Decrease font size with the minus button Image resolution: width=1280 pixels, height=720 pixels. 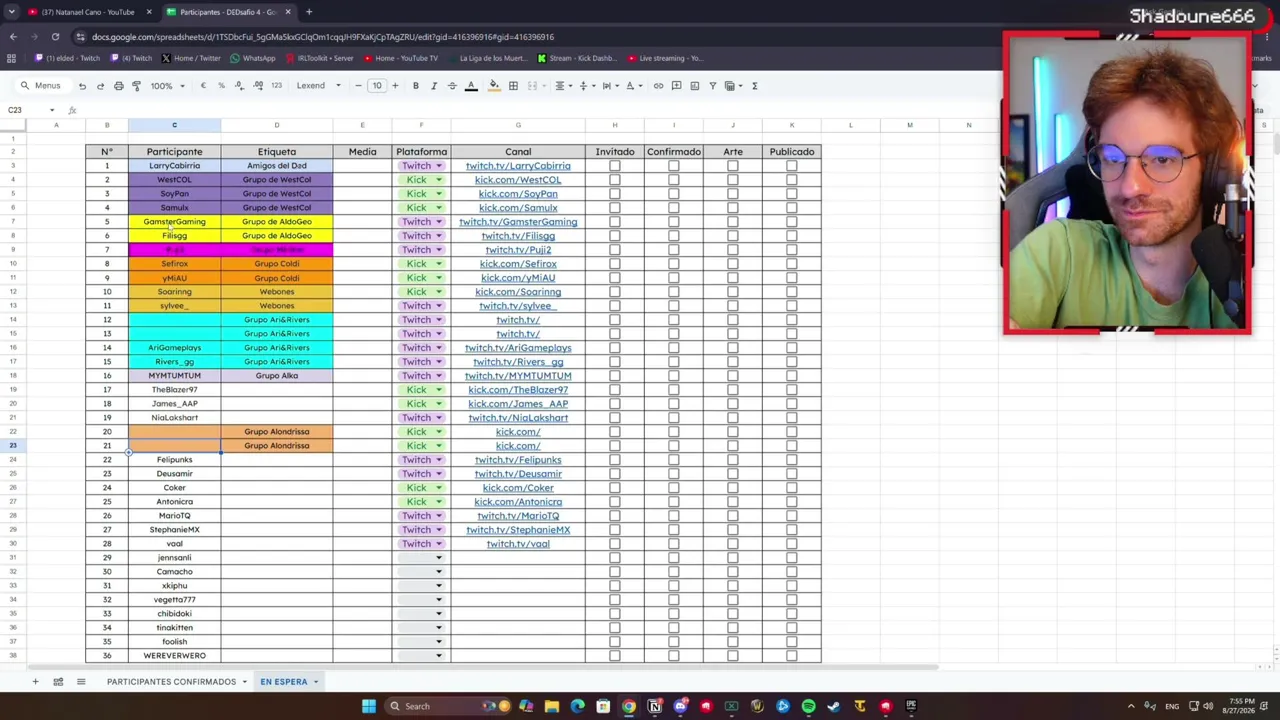coord(358,86)
